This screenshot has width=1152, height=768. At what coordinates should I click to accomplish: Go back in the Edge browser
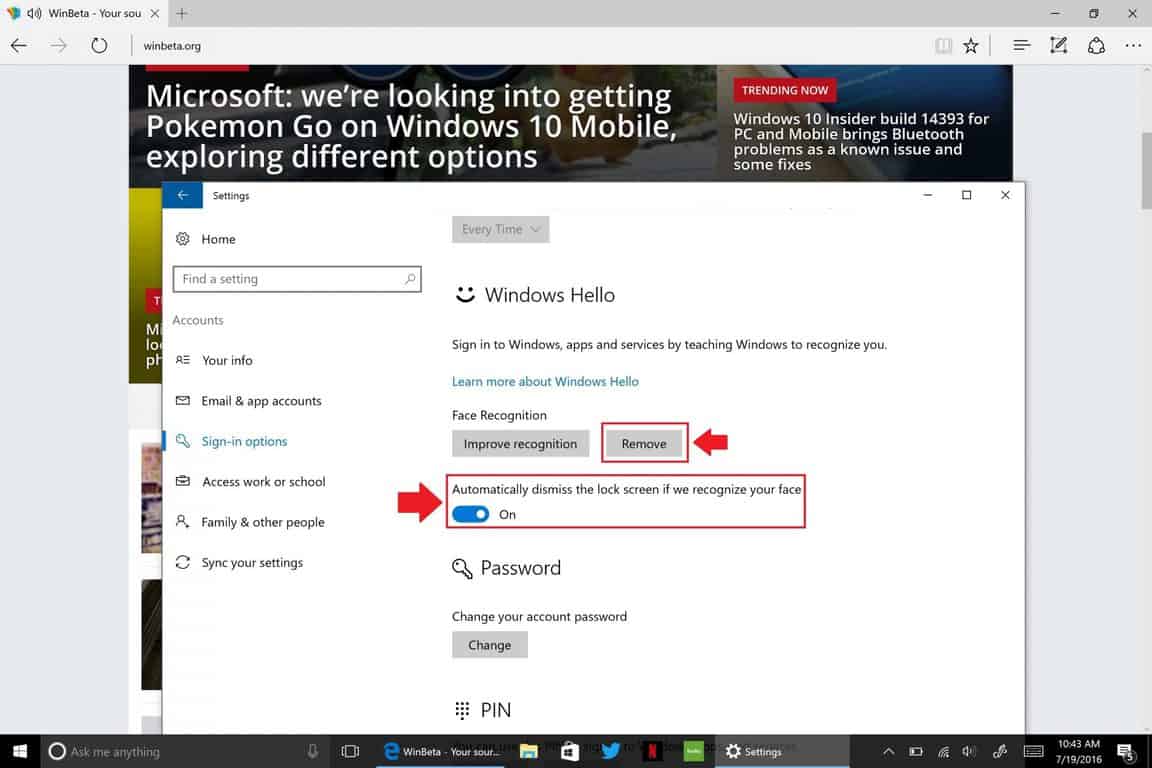pos(19,46)
